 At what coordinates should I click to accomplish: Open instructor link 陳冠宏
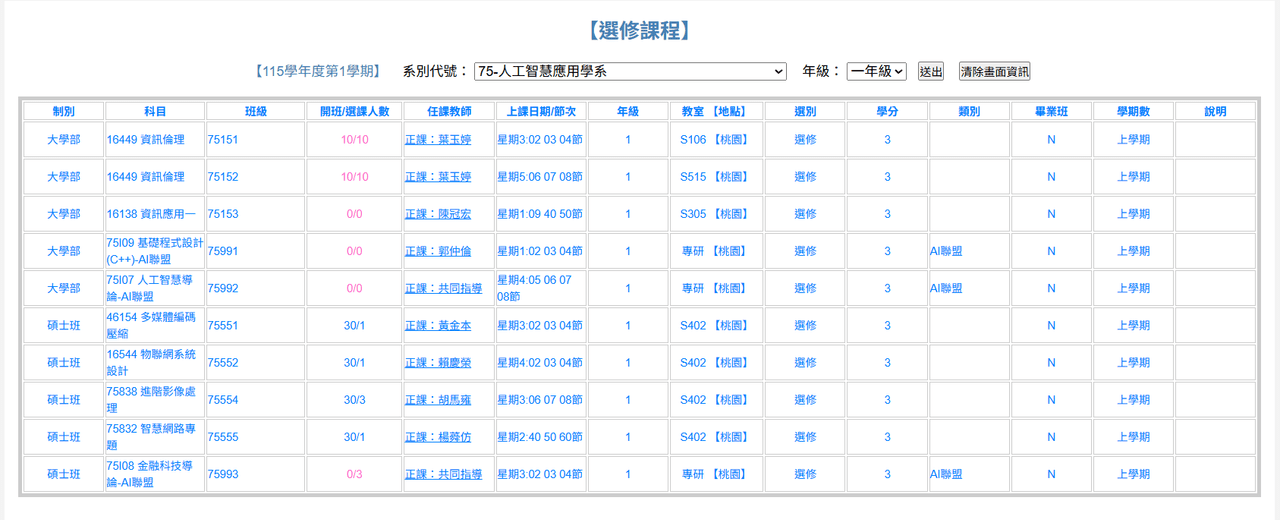(438, 214)
